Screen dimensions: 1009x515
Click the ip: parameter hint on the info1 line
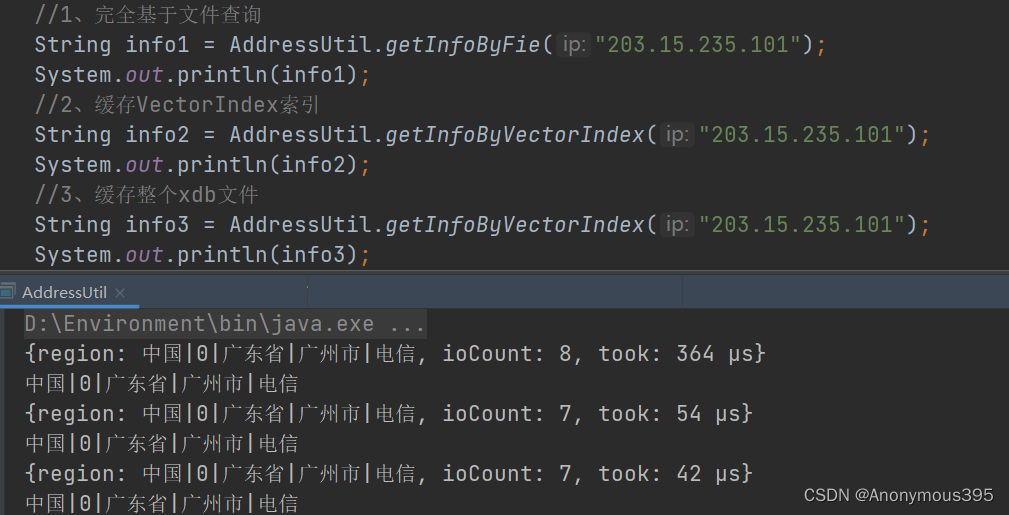point(573,44)
